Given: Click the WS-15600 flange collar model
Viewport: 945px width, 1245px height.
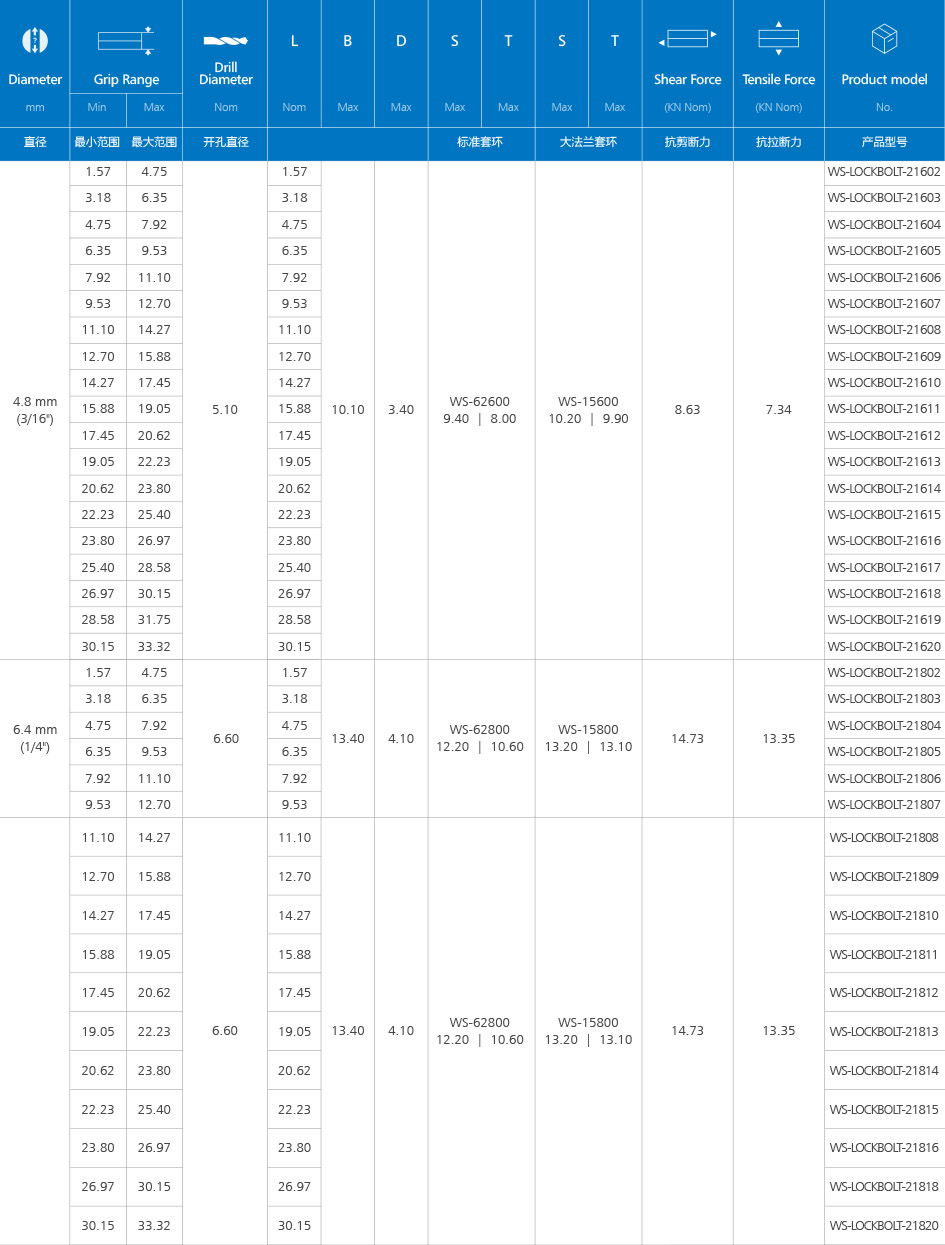Looking at the screenshot, I should [x=588, y=402].
